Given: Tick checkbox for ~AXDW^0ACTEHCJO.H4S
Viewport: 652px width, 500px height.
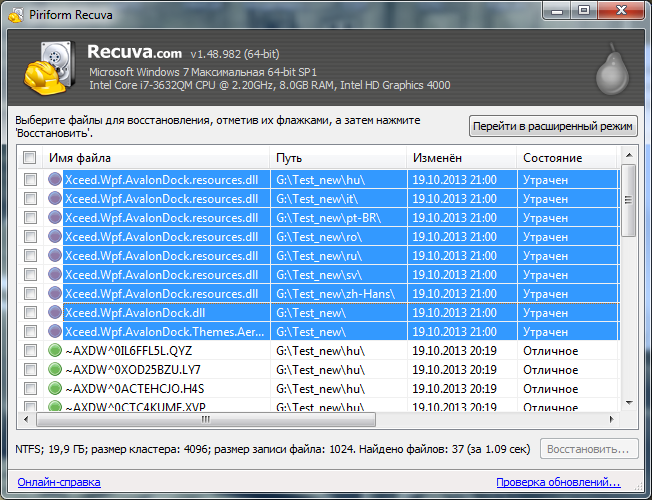Looking at the screenshot, I should (30, 389).
